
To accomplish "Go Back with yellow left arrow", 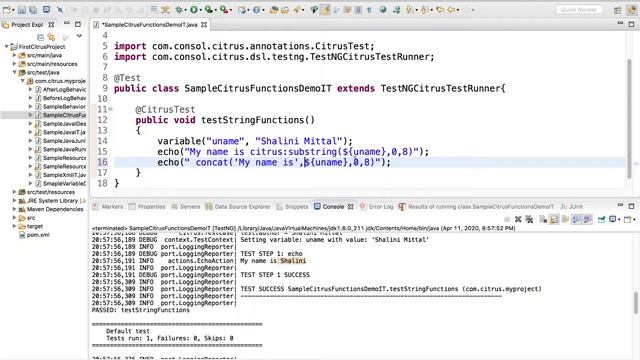I will (451, 9).
